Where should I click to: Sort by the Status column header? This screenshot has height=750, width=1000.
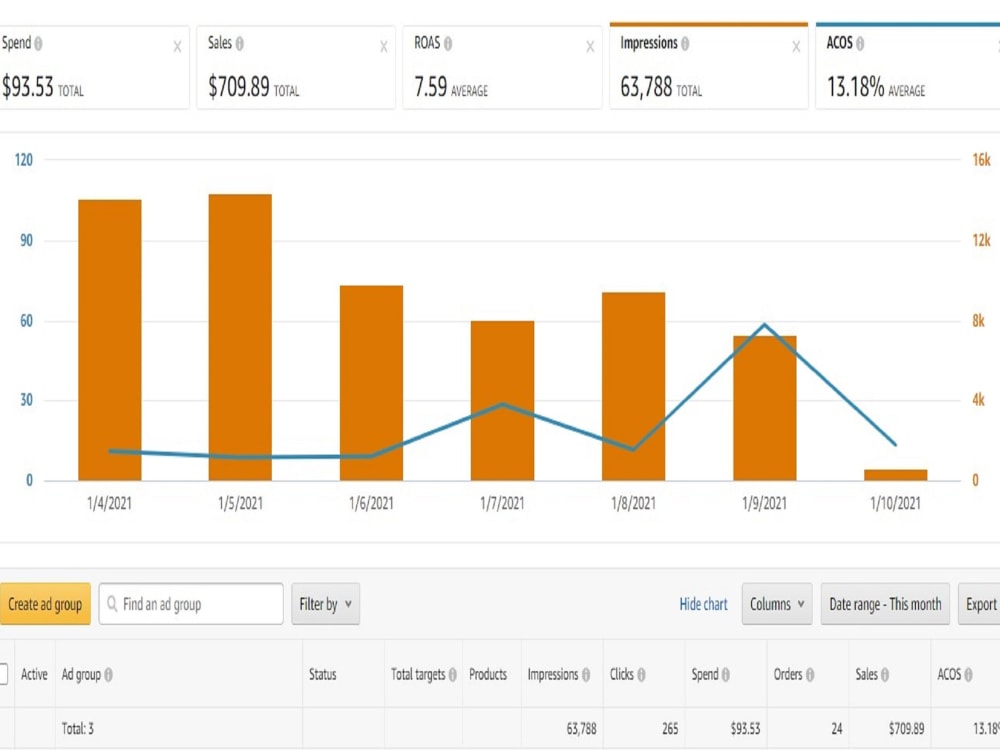323,674
